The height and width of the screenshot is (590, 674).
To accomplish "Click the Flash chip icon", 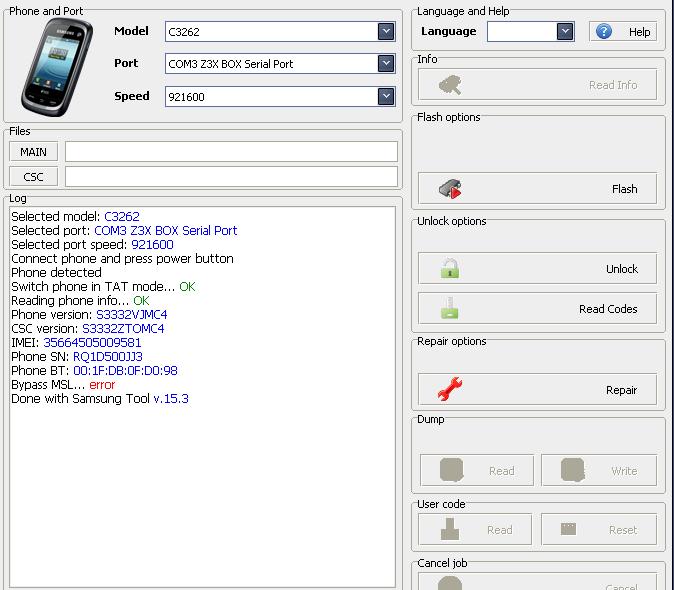I will point(450,189).
